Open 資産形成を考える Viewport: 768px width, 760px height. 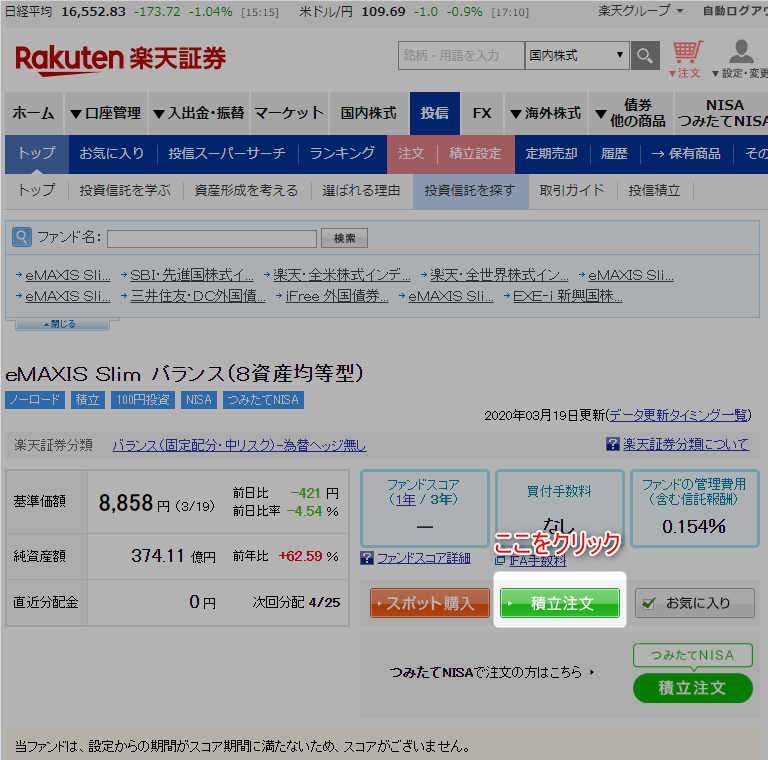tap(246, 190)
